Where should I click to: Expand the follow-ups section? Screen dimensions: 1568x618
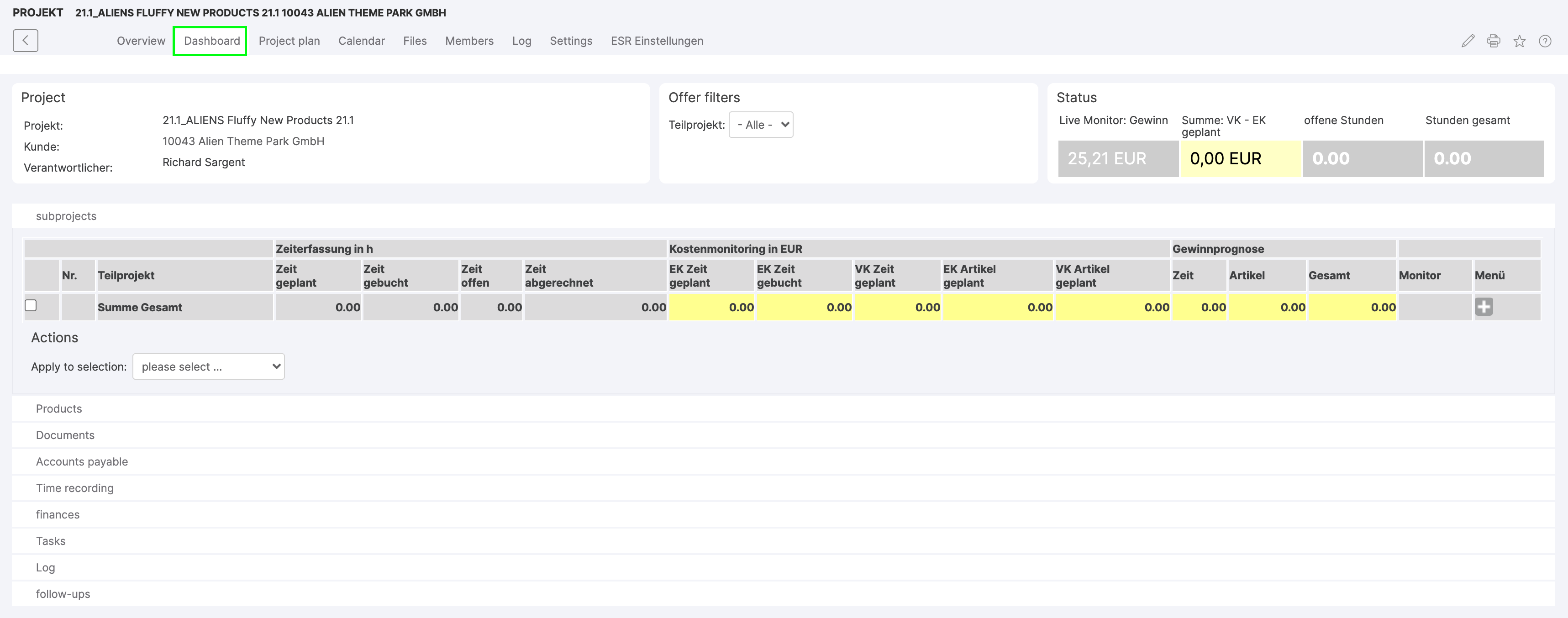tap(783, 594)
